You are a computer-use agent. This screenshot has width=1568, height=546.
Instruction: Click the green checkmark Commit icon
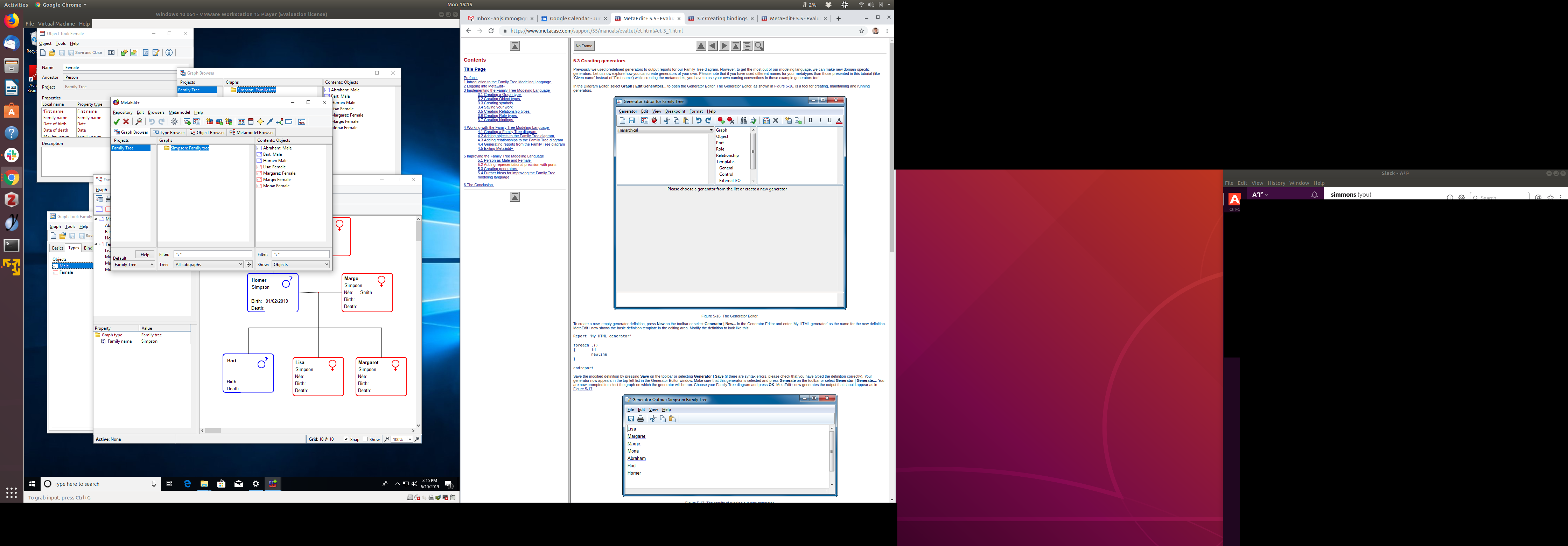coord(117,122)
